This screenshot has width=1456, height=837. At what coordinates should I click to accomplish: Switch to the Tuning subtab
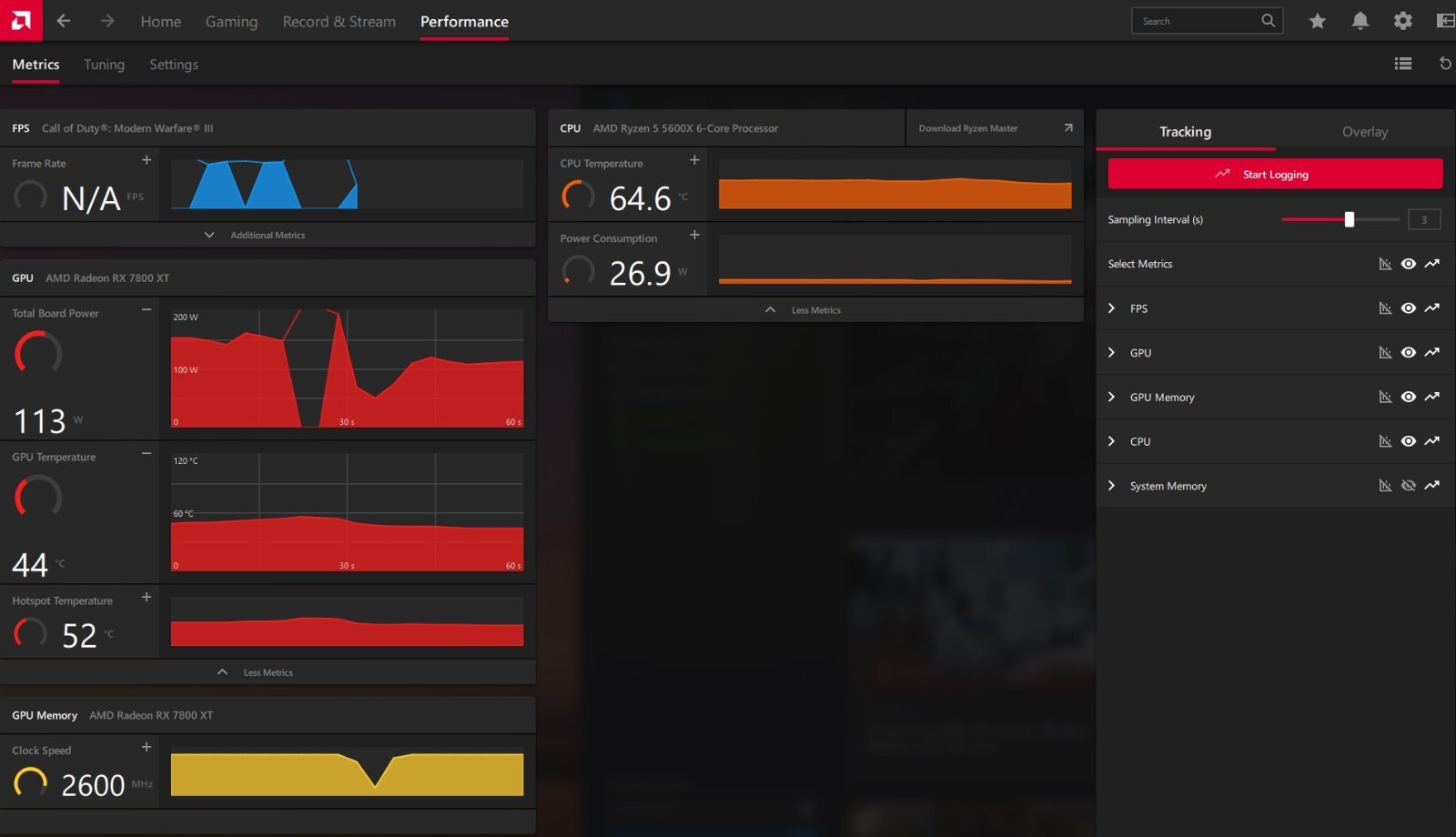(104, 65)
